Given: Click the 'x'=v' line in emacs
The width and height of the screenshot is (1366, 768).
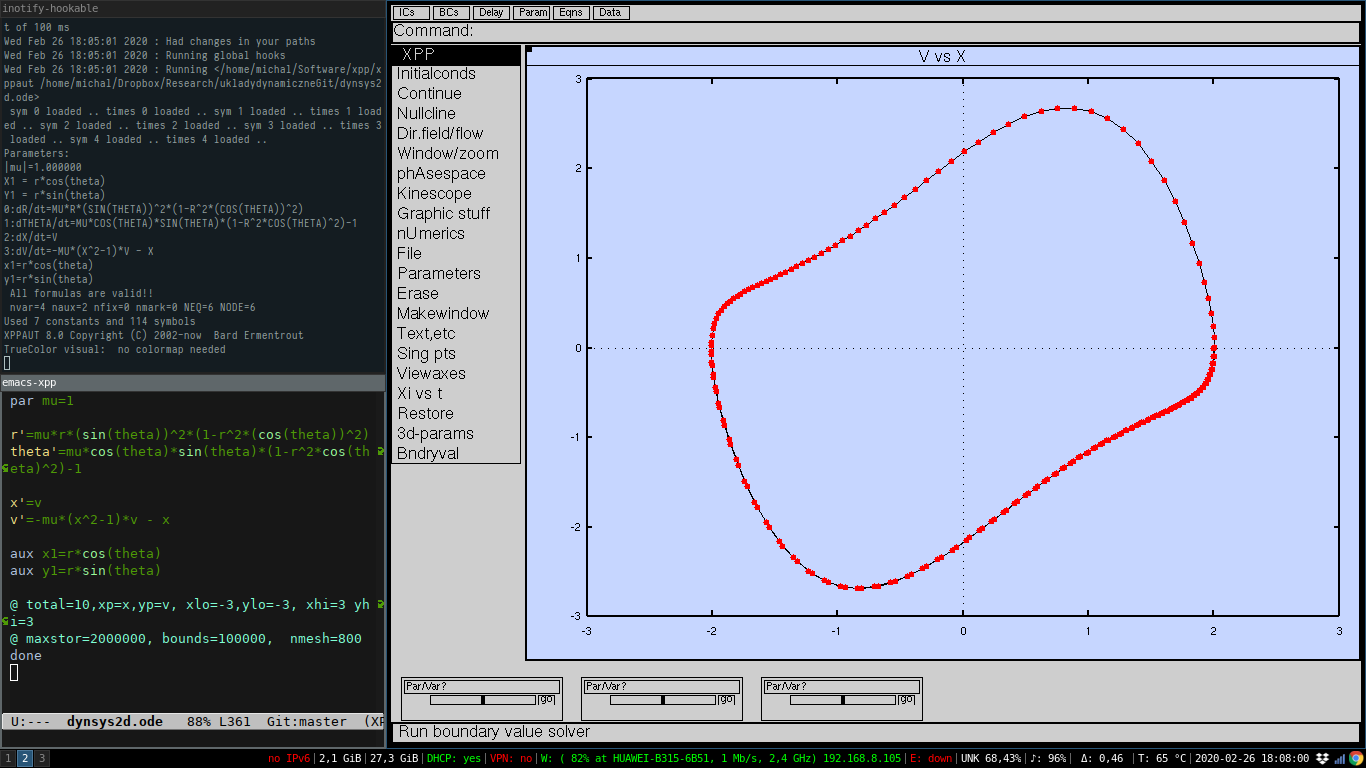Looking at the screenshot, I should coord(26,503).
